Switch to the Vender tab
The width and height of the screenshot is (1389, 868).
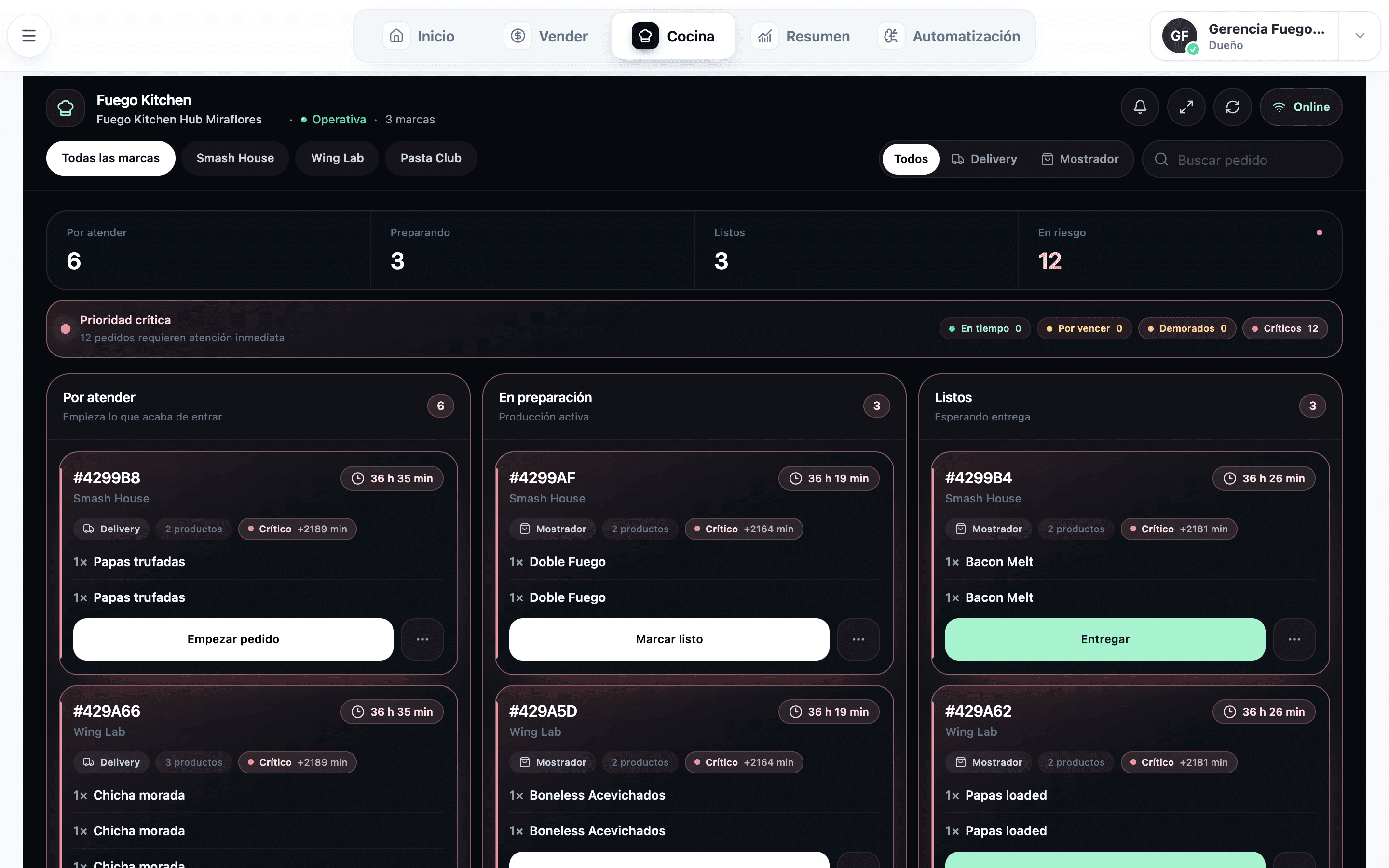tap(546, 36)
